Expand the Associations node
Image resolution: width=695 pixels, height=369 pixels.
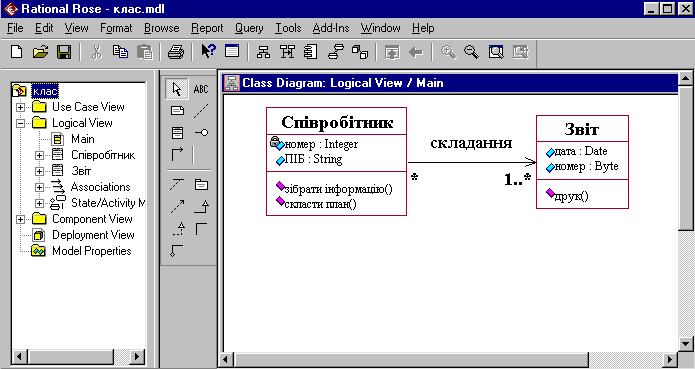39,187
